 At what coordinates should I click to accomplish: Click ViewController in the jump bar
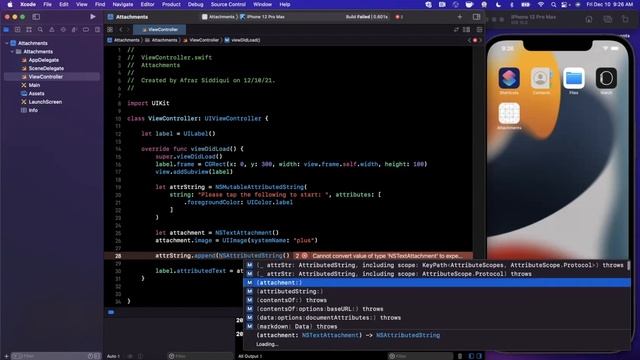pos(201,40)
